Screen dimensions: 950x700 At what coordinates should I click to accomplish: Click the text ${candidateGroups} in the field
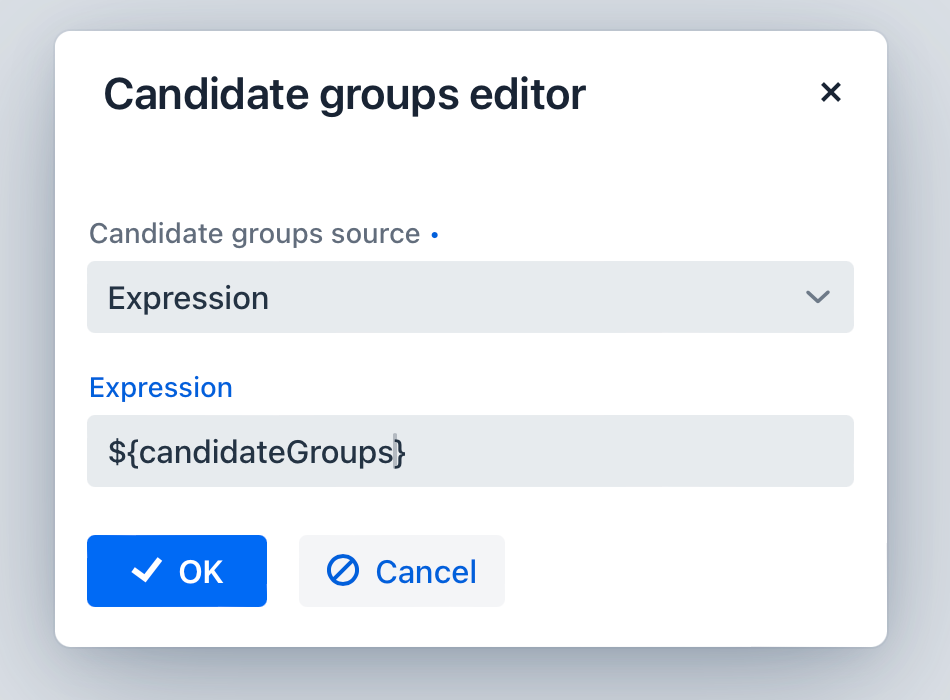pyautogui.click(x=257, y=451)
